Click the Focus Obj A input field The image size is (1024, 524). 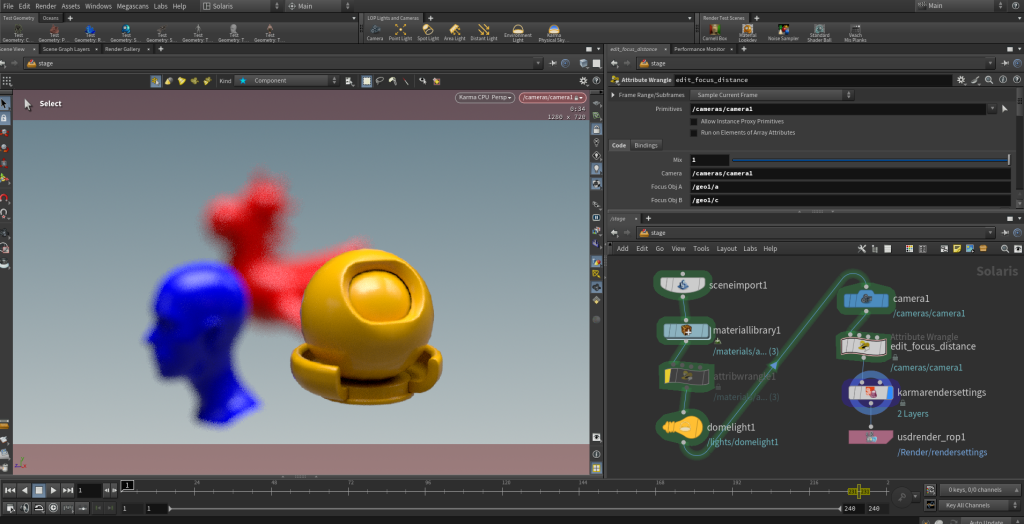click(x=850, y=187)
